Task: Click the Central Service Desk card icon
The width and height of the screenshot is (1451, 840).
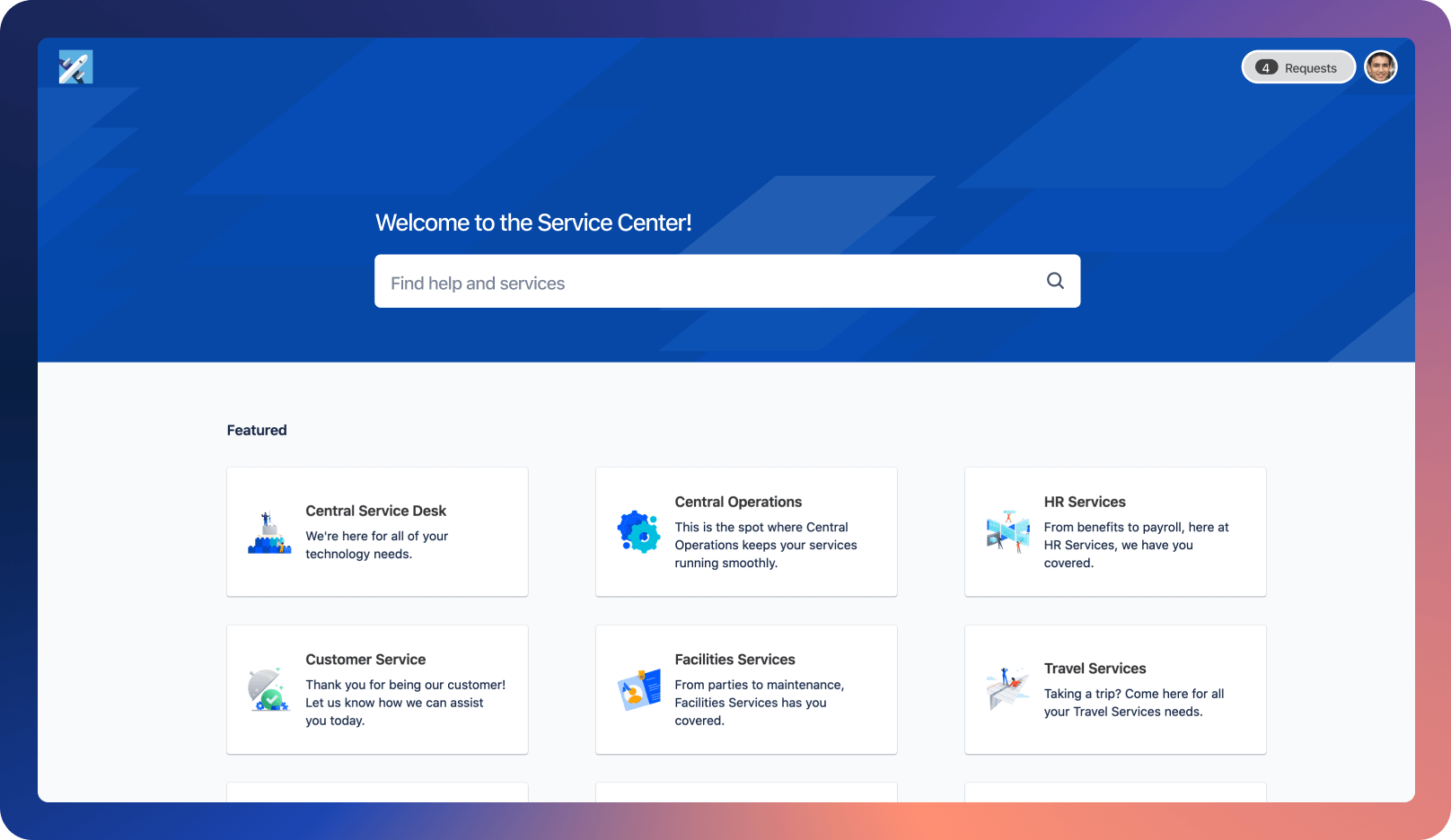Action: tap(268, 531)
